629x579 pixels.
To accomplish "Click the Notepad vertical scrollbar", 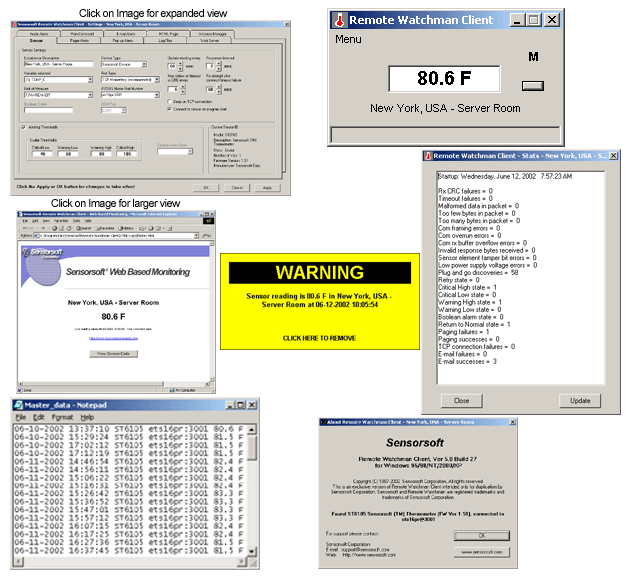I will [x=254, y=500].
